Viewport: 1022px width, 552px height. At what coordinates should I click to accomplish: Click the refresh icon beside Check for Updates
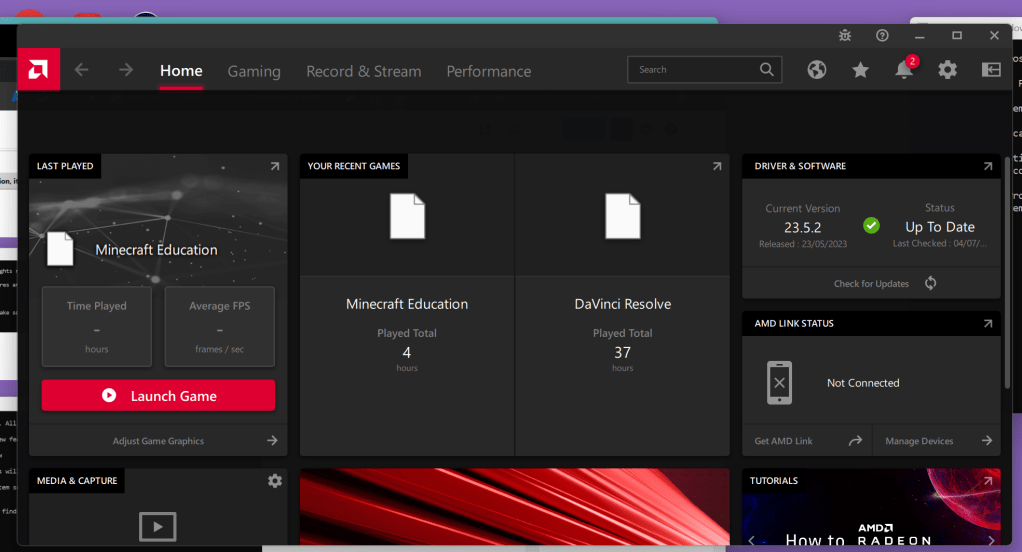click(x=930, y=283)
